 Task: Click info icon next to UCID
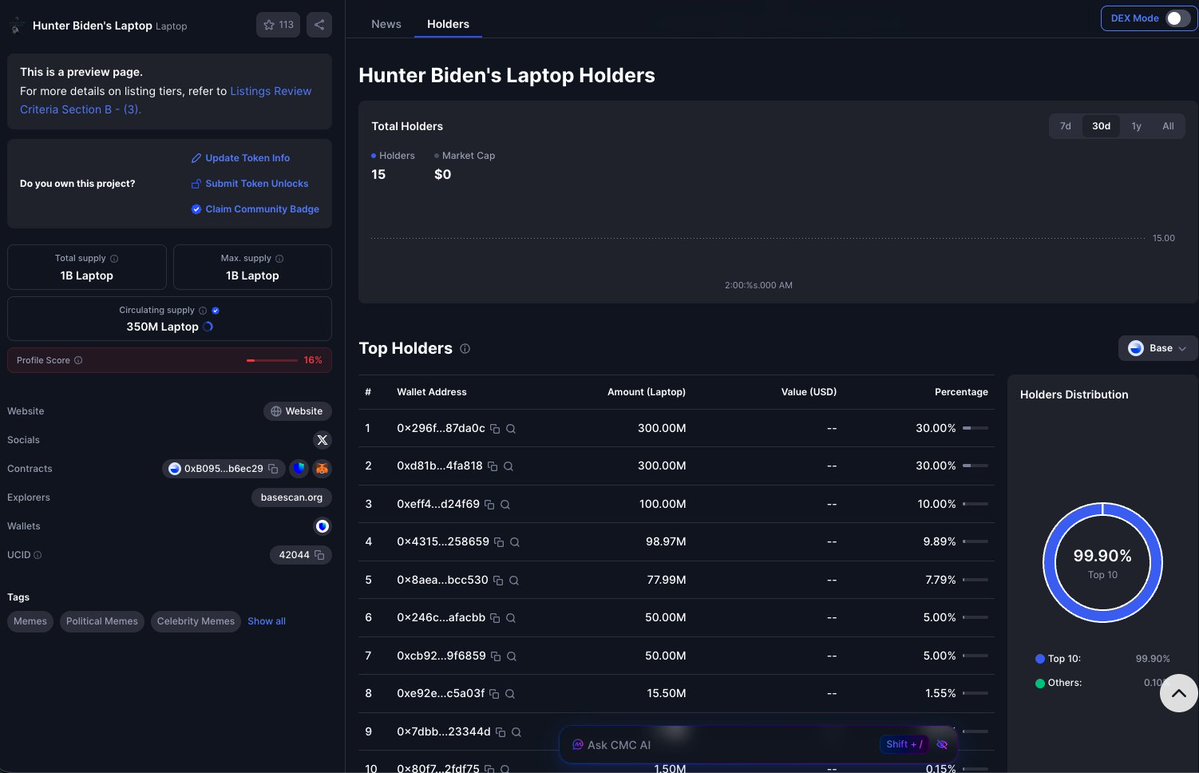[x=37, y=555]
